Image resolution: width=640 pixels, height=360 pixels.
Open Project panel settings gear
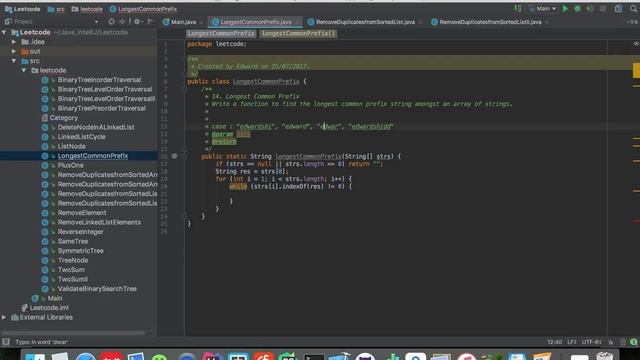[x=138, y=21]
